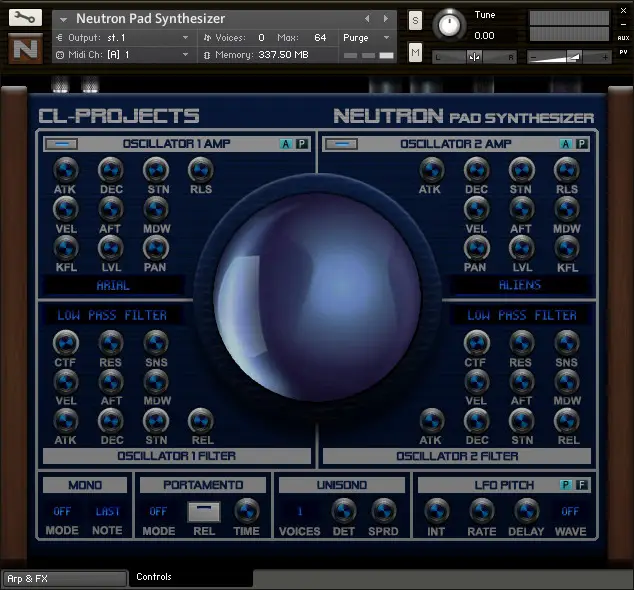Expand the Purge menu
The width and height of the screenshot is (634, 590).
click(366, 38)
